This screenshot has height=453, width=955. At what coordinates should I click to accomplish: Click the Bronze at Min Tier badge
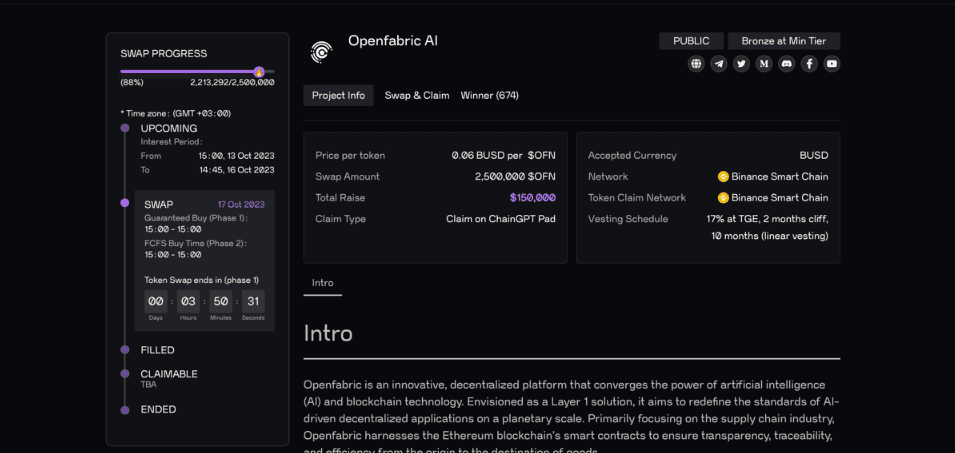click(784, 41)
